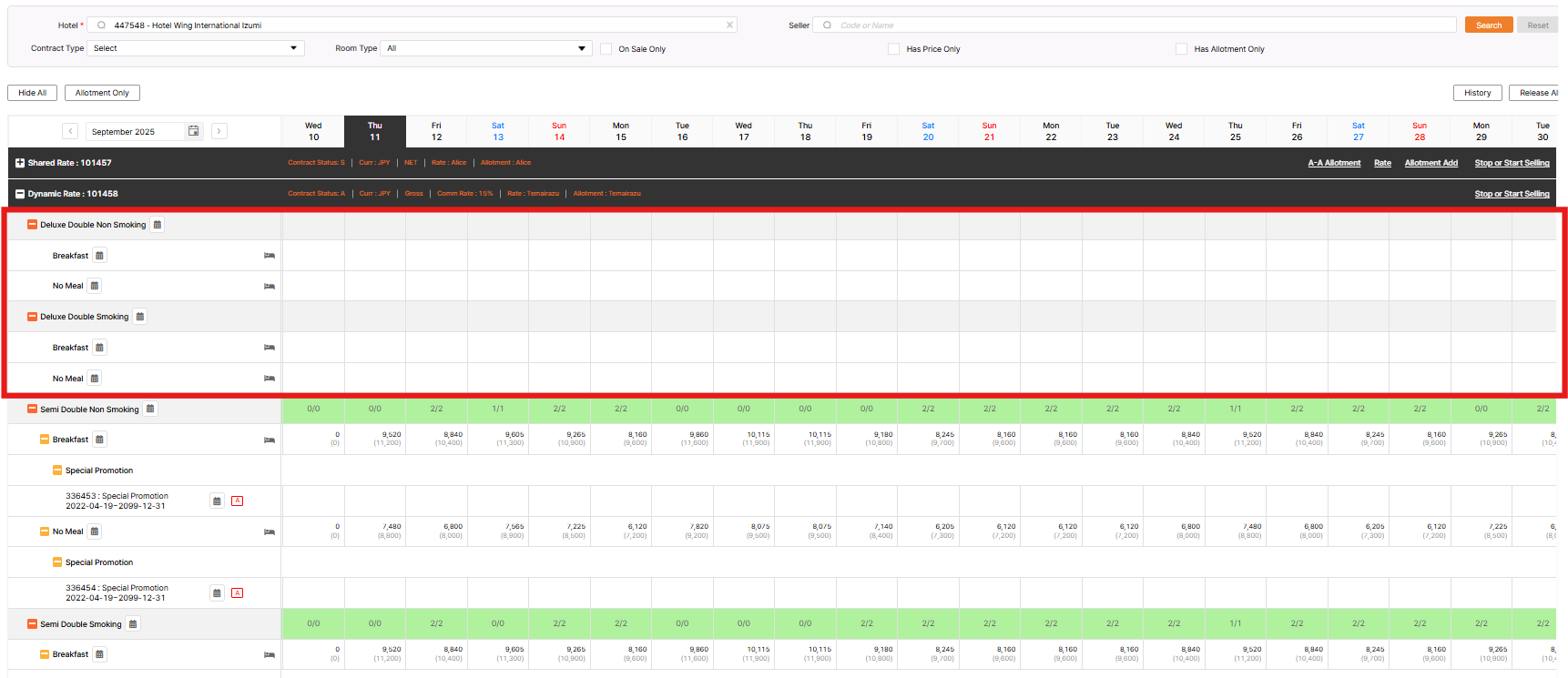The height and width of the screenshot is (678, 1568).
Task: Open the Room Type dropdown
Action: coord(486,48)
